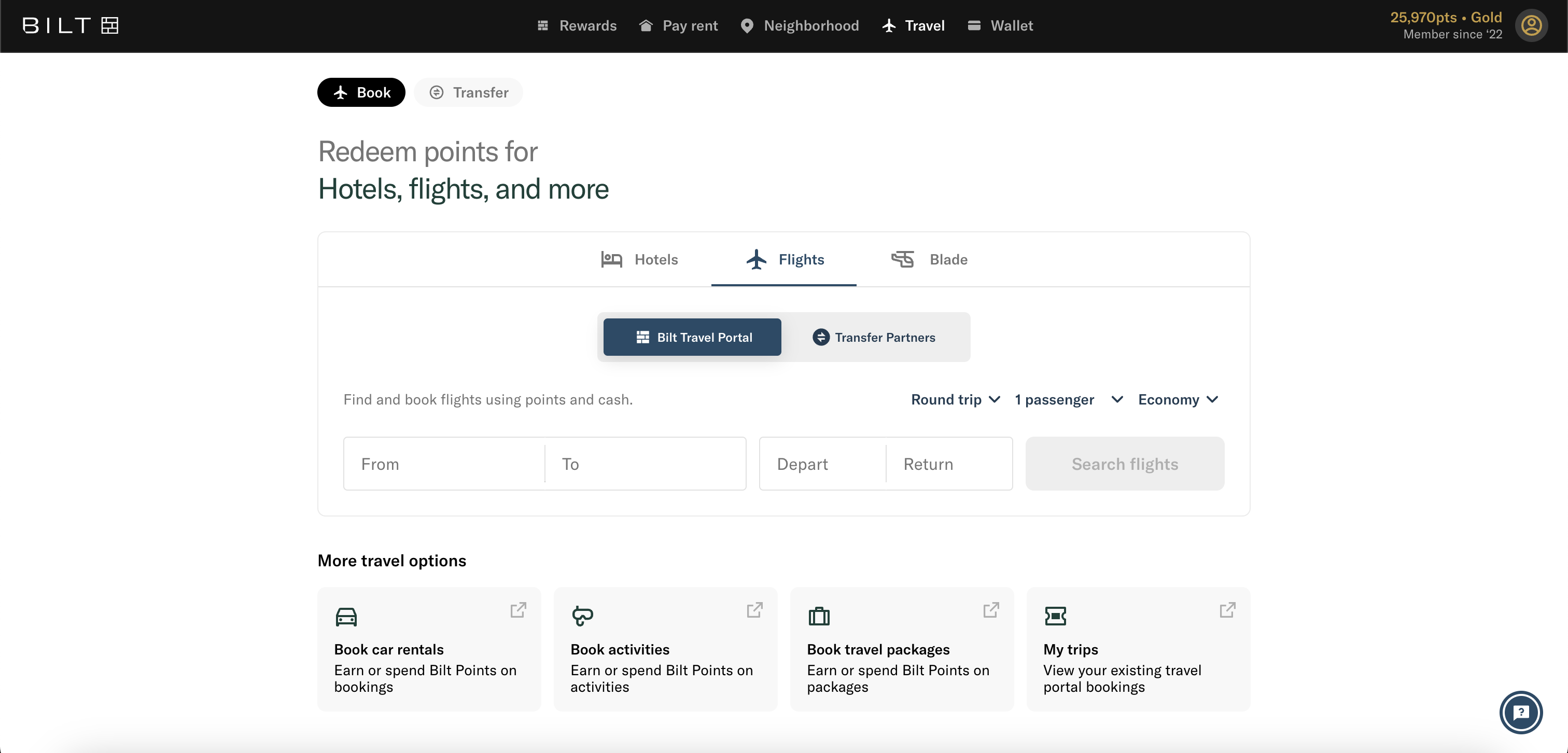1568x753 pixels.
Task: Click 'Find and book flights using points and cash.'
Action: point(488,399)
